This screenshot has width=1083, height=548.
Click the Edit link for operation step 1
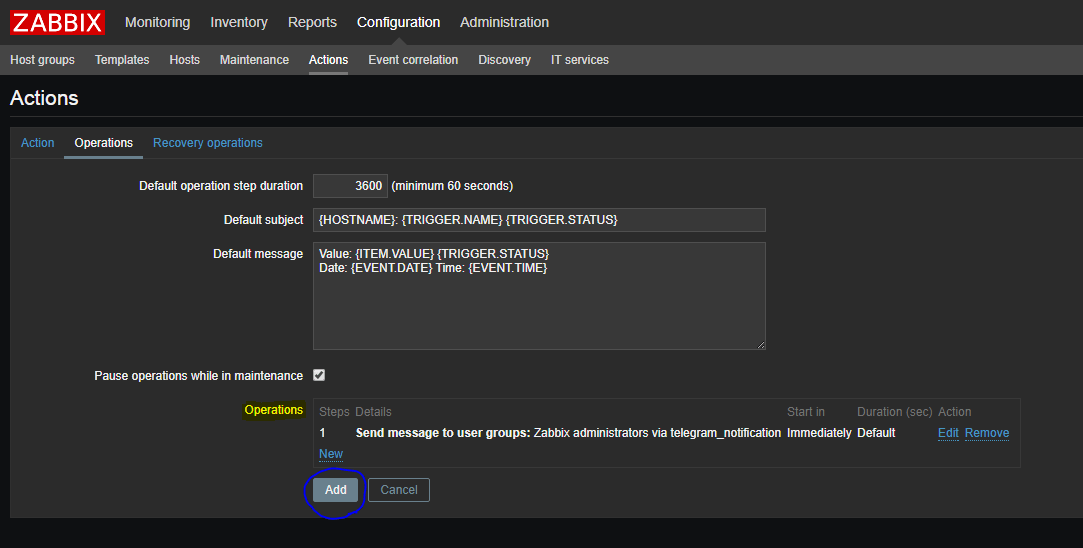tap(948, 433)
